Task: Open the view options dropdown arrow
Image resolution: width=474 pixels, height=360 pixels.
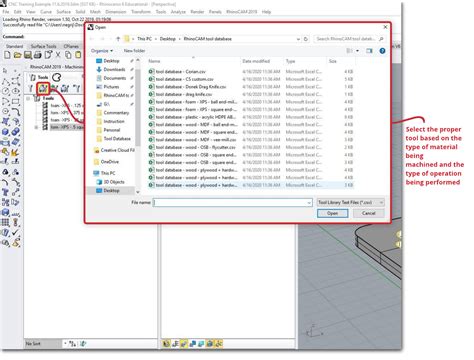Action: click(358, 51)
